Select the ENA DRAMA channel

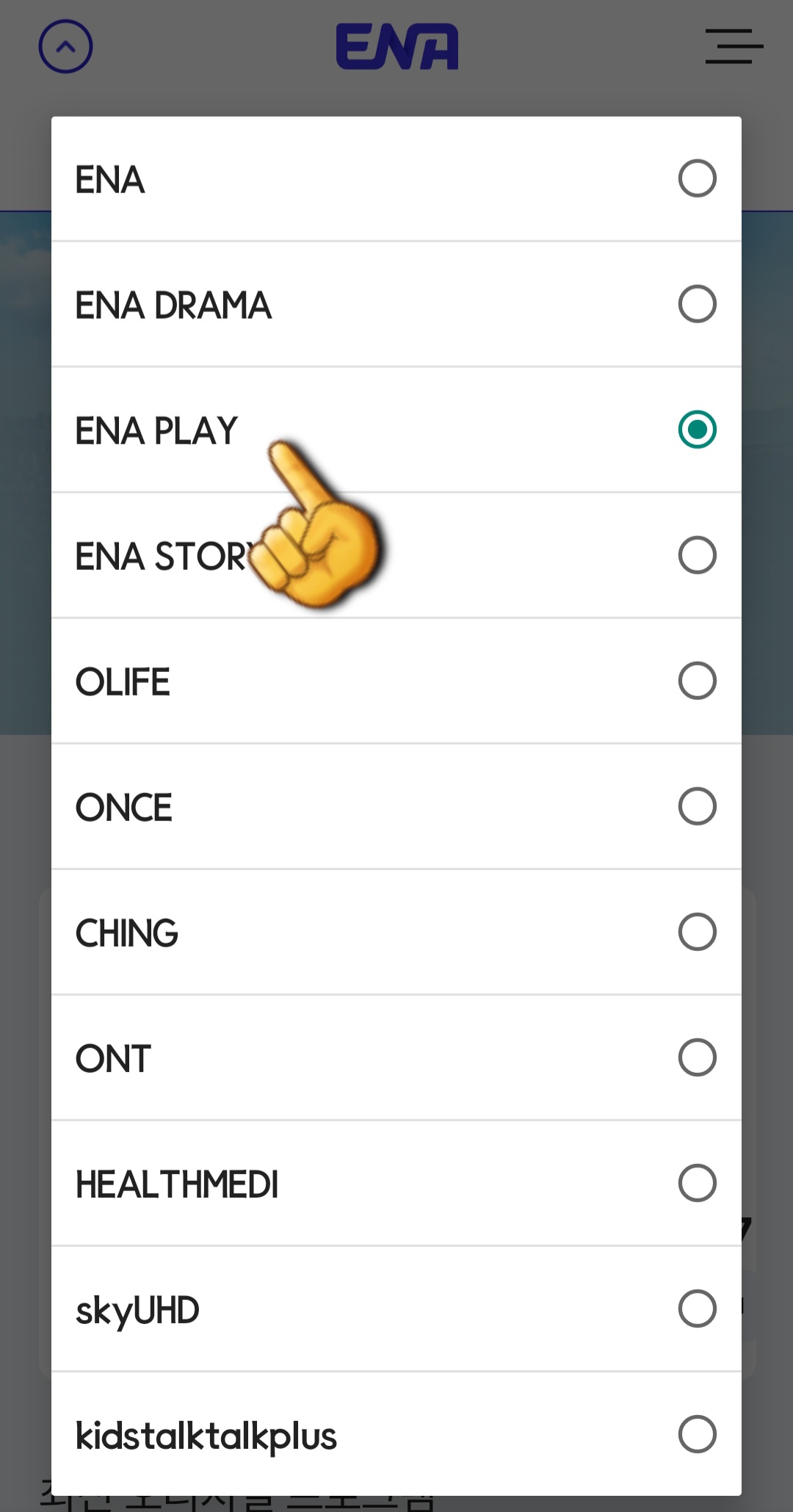[696, 303]
